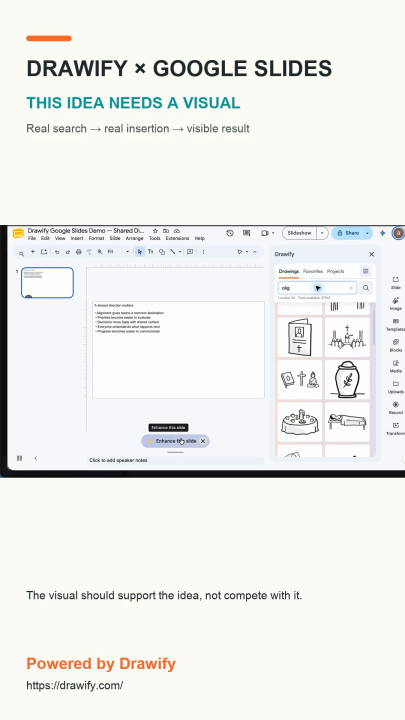Collapse the toolbar with the up chevron

(255, 252)
